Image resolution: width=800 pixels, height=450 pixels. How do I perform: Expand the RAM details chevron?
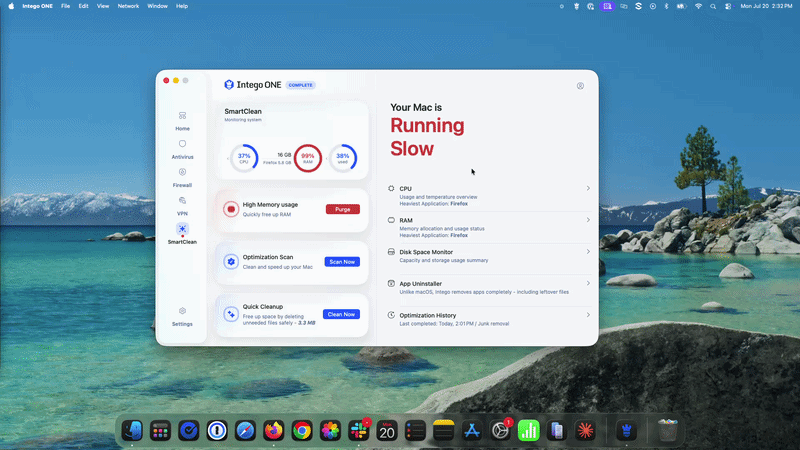(x=588, y=220)
